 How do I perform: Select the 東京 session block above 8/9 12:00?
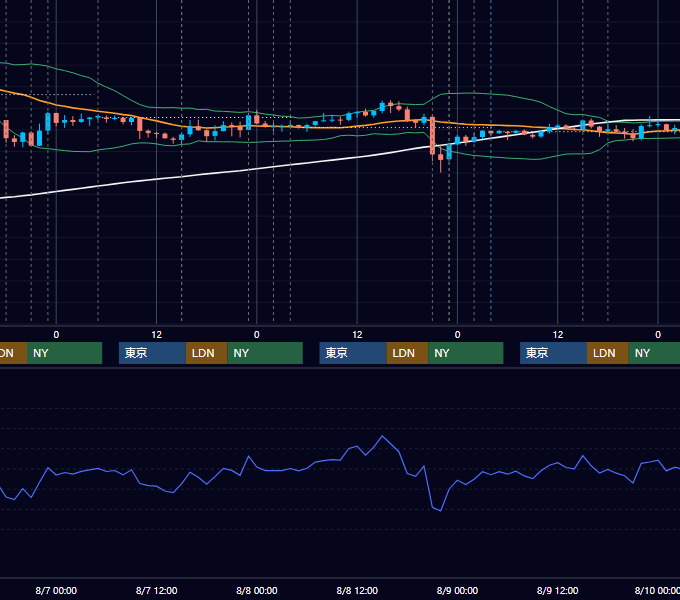553,353
